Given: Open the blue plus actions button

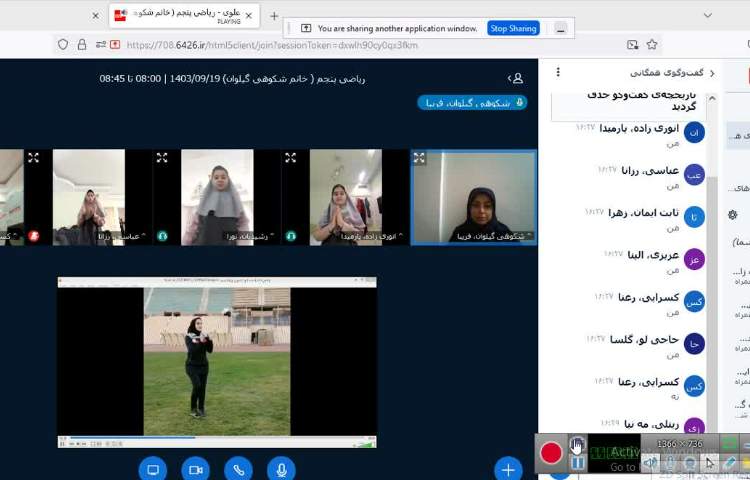Looking at the screenshot, I should [508, 469].
